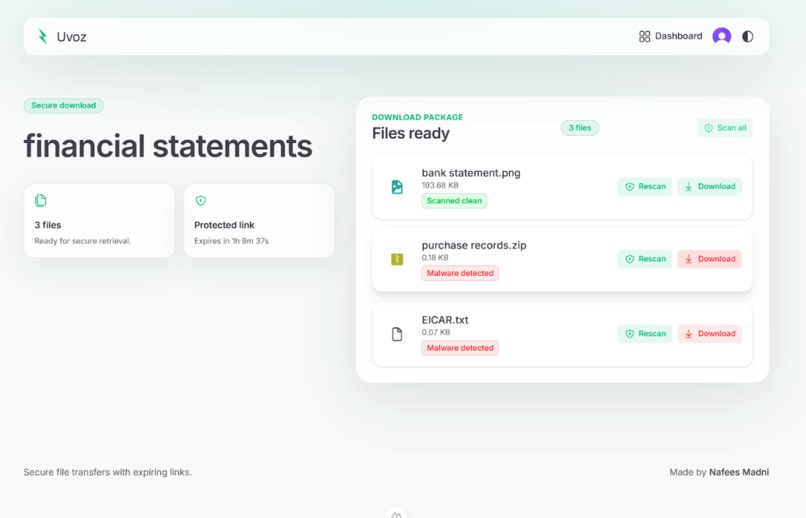Click the Expires in 1h 9m 37s text
Screen dimensions: 806x518
231,241
